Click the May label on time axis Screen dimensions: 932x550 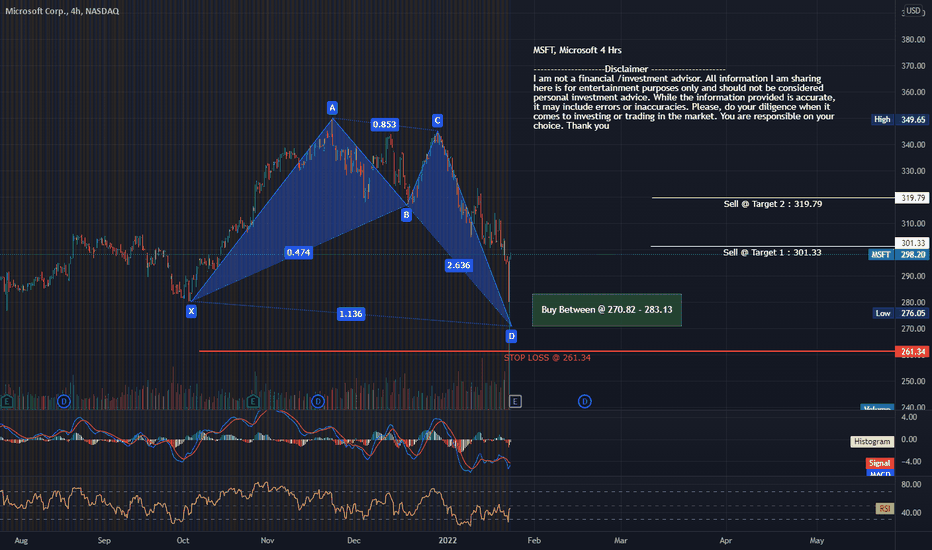(x=817, y=540)
